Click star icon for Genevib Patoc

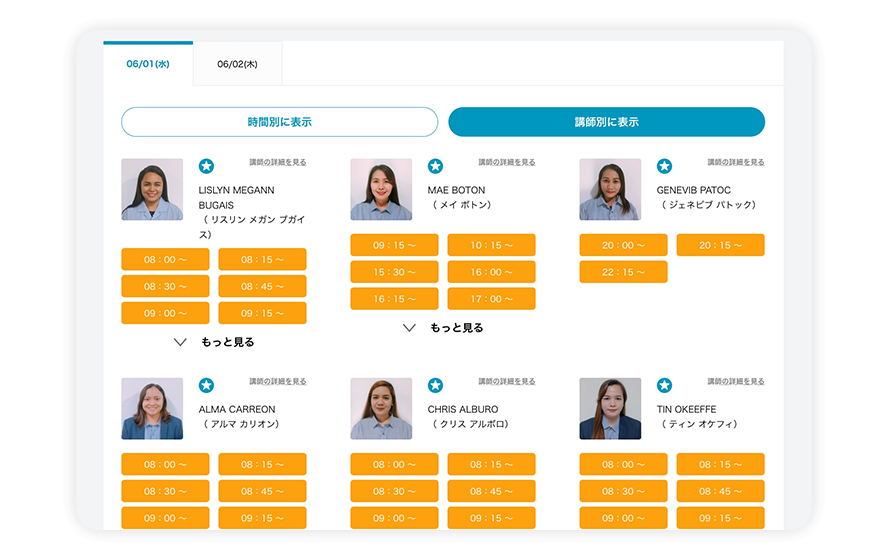click(x=664, y=166)
